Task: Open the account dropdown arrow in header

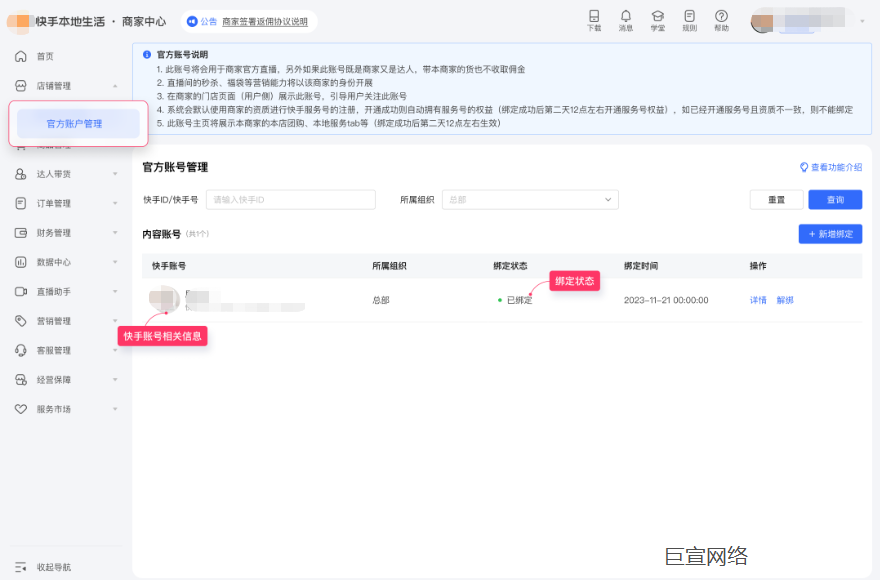Action: (863, 21)
